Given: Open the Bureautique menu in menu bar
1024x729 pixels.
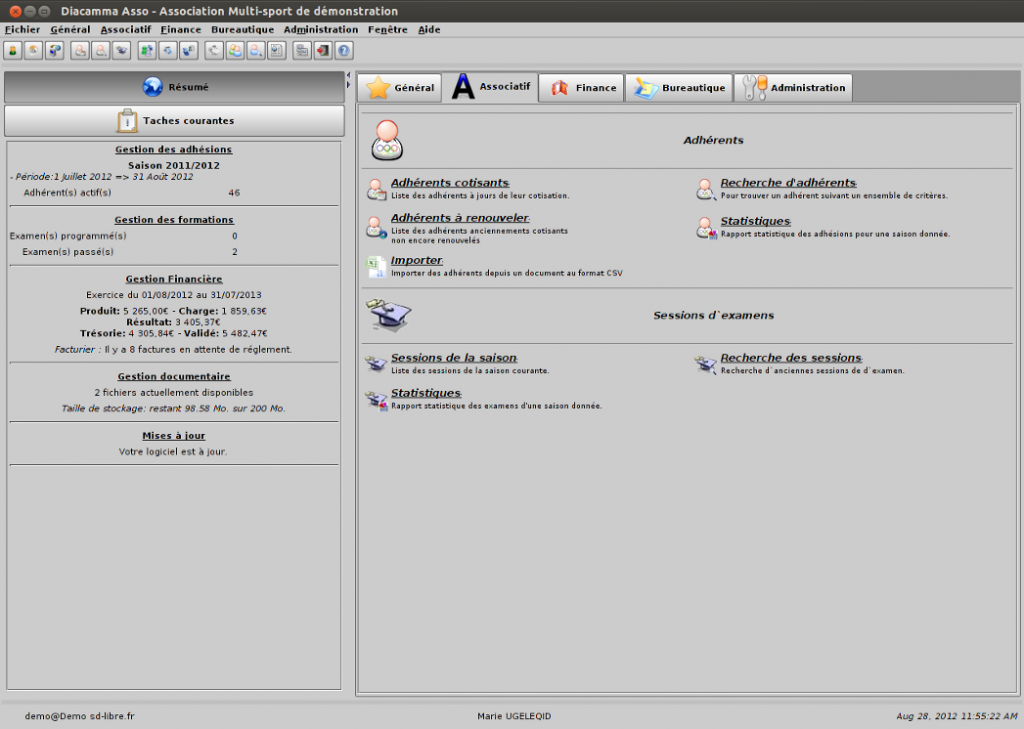Looking at the screenshot, I should [x=242, y=29].
